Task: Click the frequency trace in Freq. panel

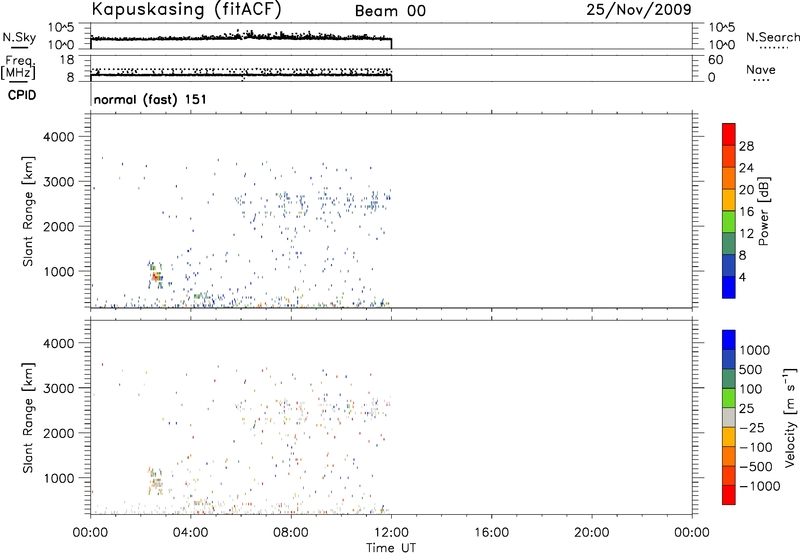Action: pyautogui.click(x=241, y=75)
